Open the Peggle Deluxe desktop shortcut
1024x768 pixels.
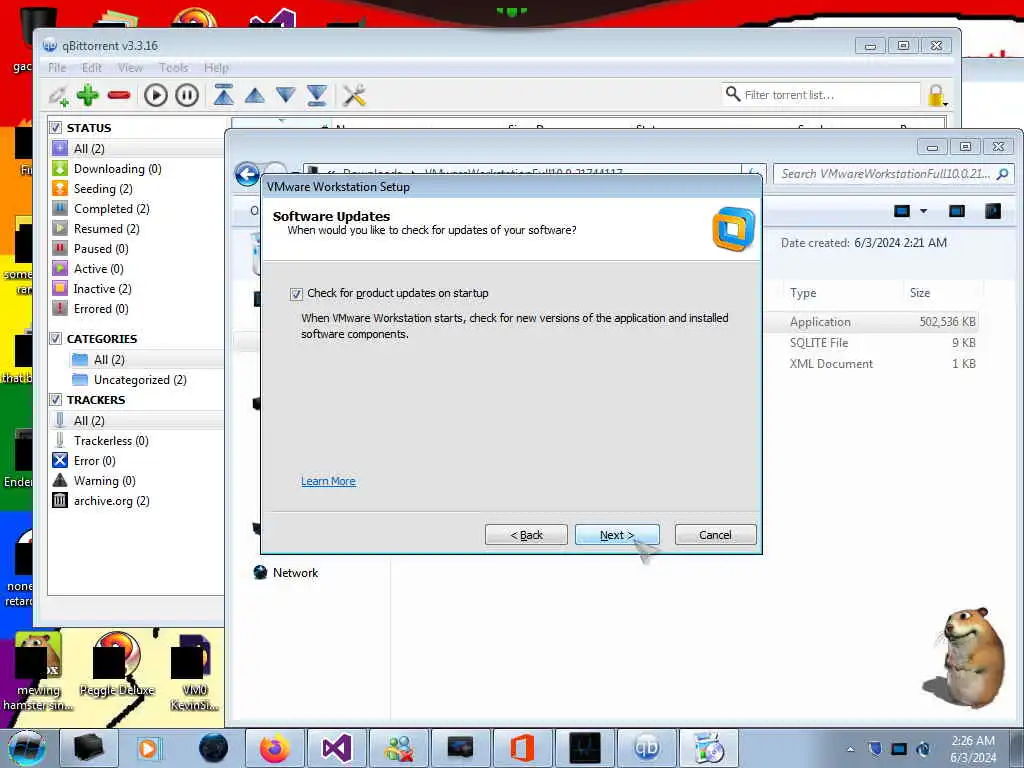[117, 666]
